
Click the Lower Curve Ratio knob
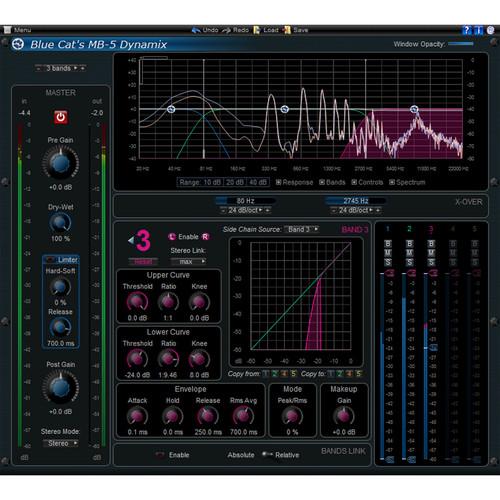point(168,359)
